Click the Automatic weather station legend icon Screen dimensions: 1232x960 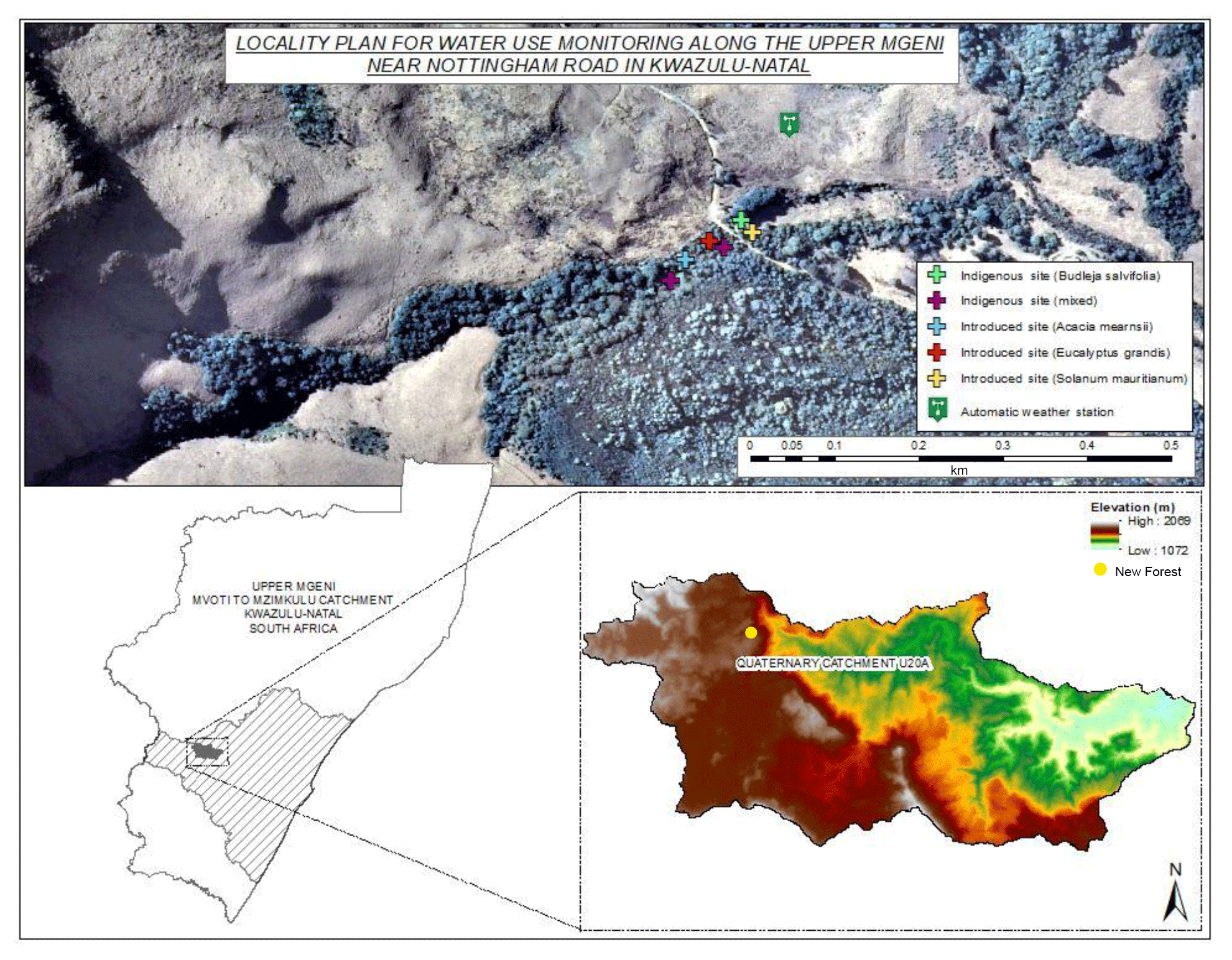coord(937,409)
